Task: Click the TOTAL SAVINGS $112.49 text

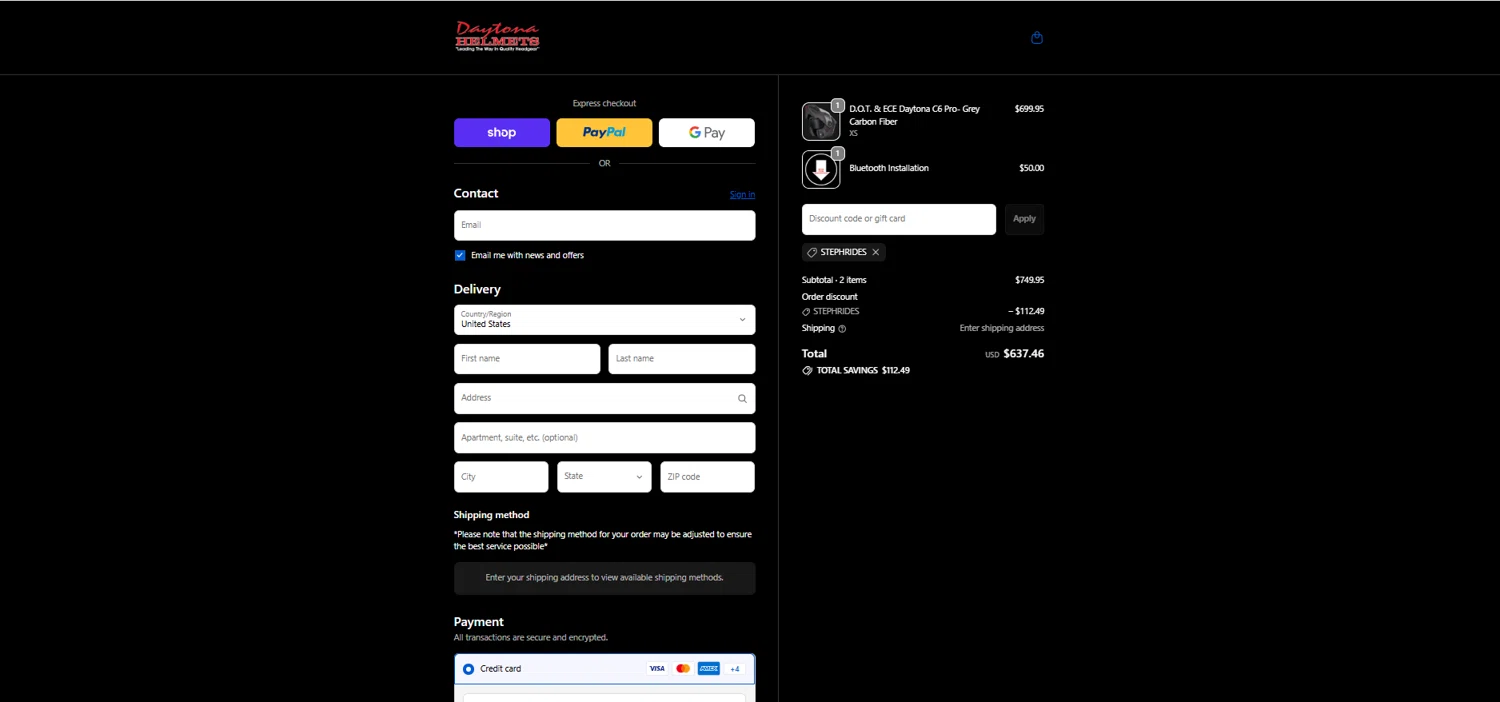Action: (x=863, y=370)
